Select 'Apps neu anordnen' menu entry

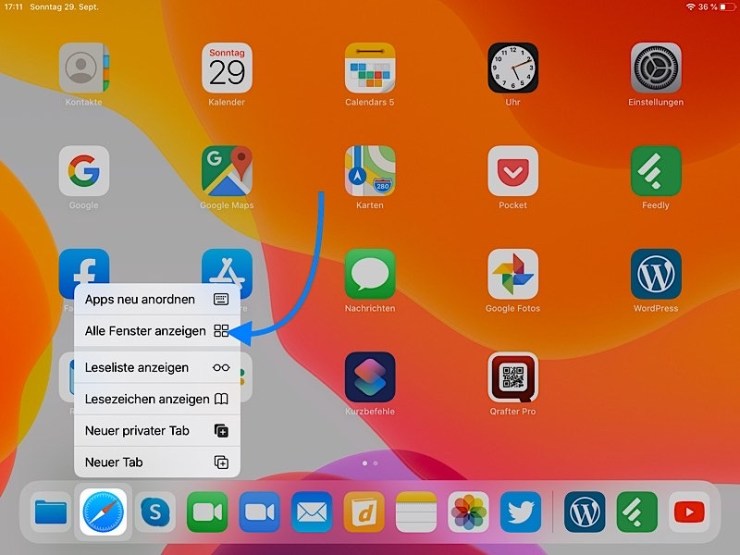coord(157,299)
